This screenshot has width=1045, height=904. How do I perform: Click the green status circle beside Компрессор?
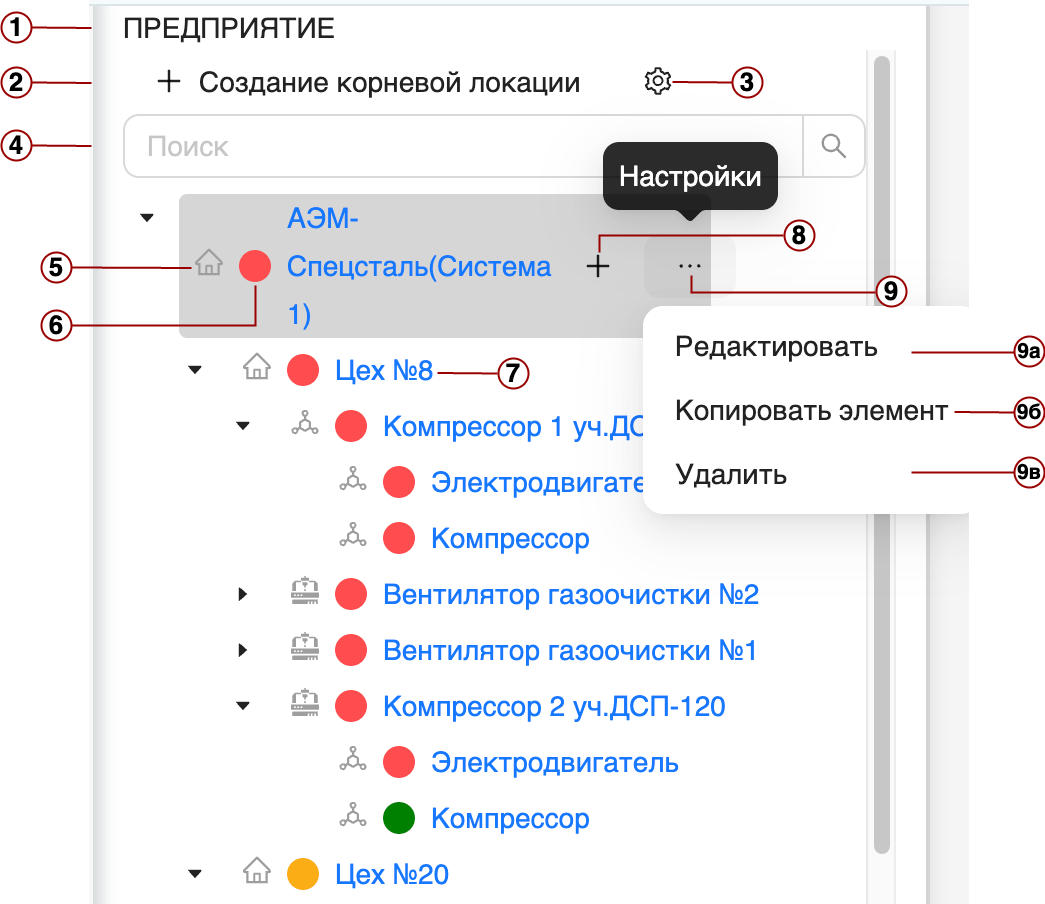click(x=399, y=817)
